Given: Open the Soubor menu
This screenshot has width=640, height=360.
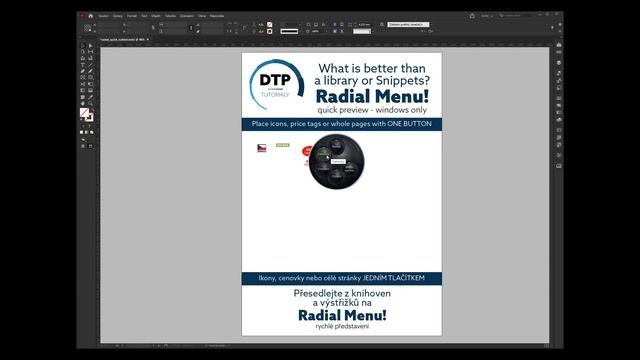Looking at the screenshot, I should pos(104,16).
